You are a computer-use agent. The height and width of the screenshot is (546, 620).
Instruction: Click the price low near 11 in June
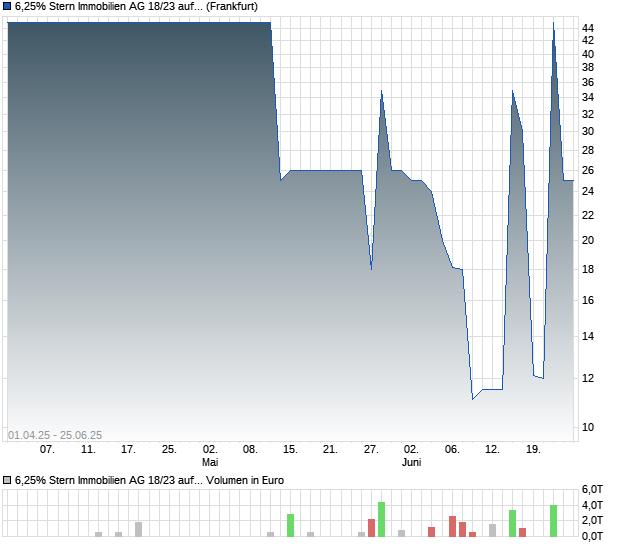(473, 399)
